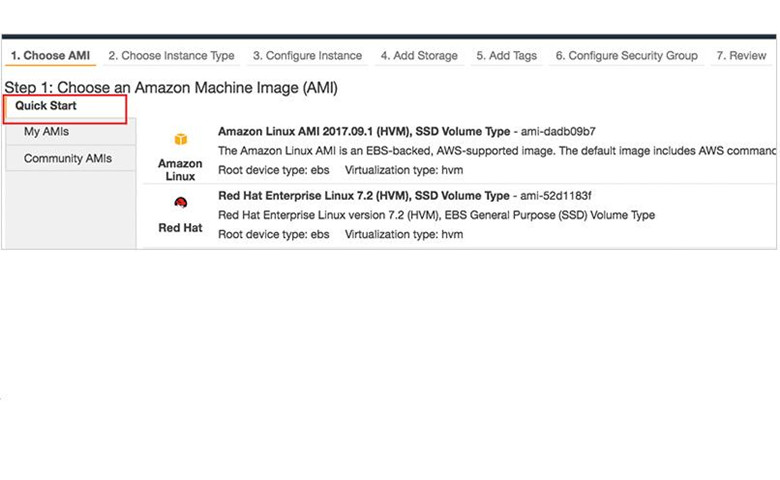Click Red Hat EBS General Purpose description
The width and height of the screenshot is (780, 480).
tap(436, 215)
